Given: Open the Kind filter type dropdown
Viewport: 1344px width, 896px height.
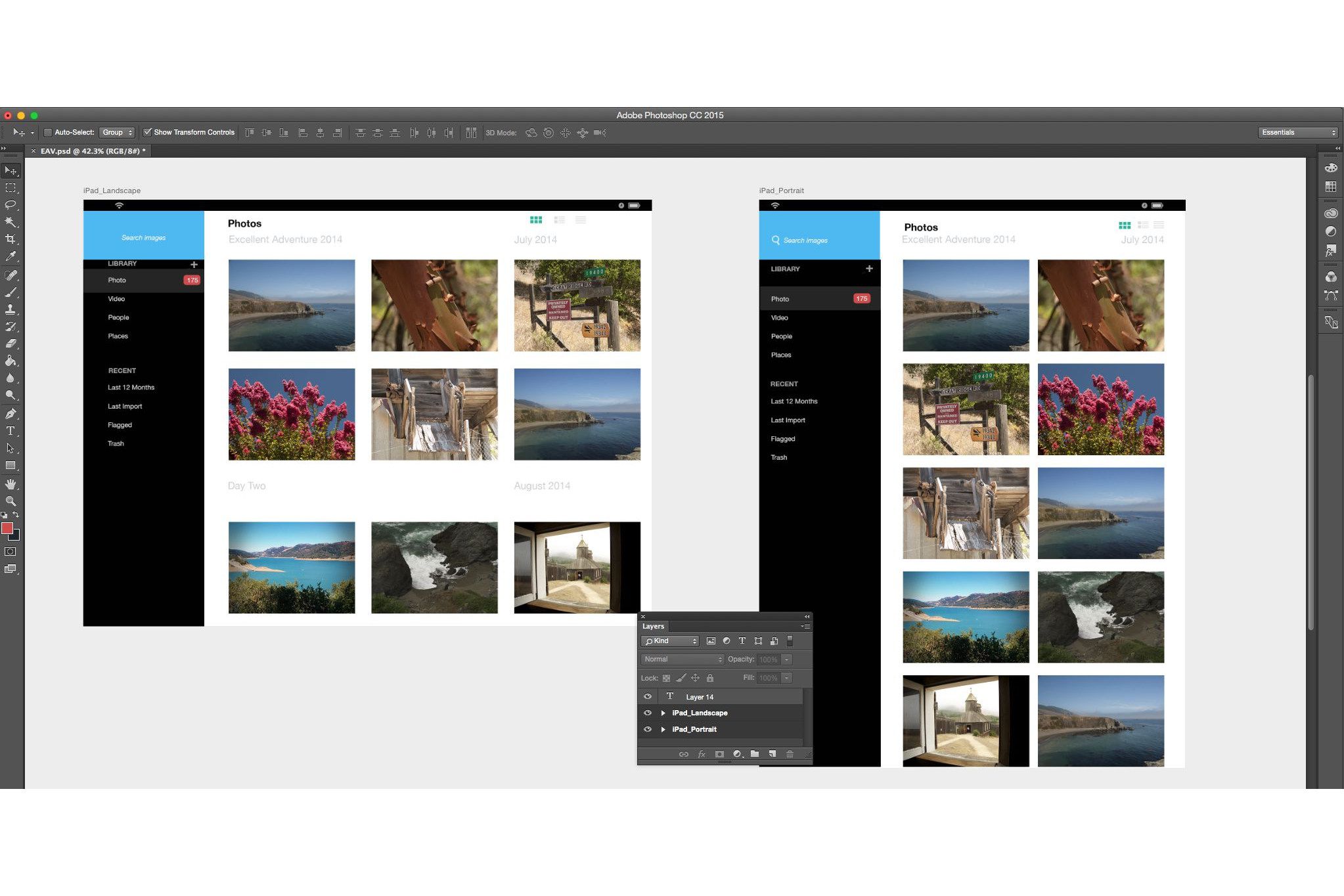Looking at the screenshot, I should coord(670,641).
